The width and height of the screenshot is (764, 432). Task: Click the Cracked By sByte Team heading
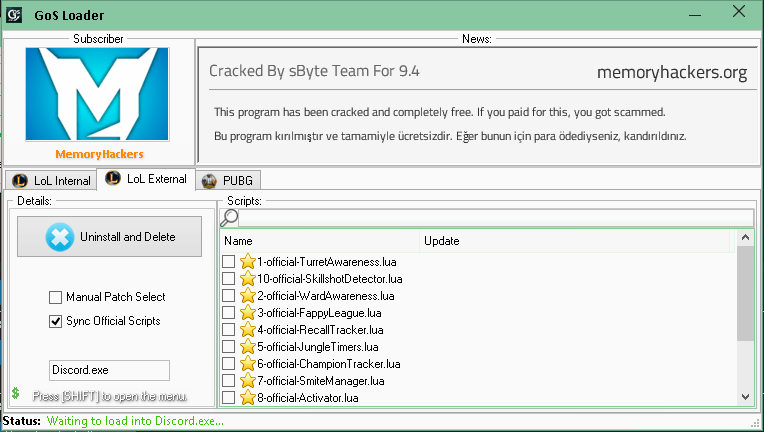pos(314,71)
